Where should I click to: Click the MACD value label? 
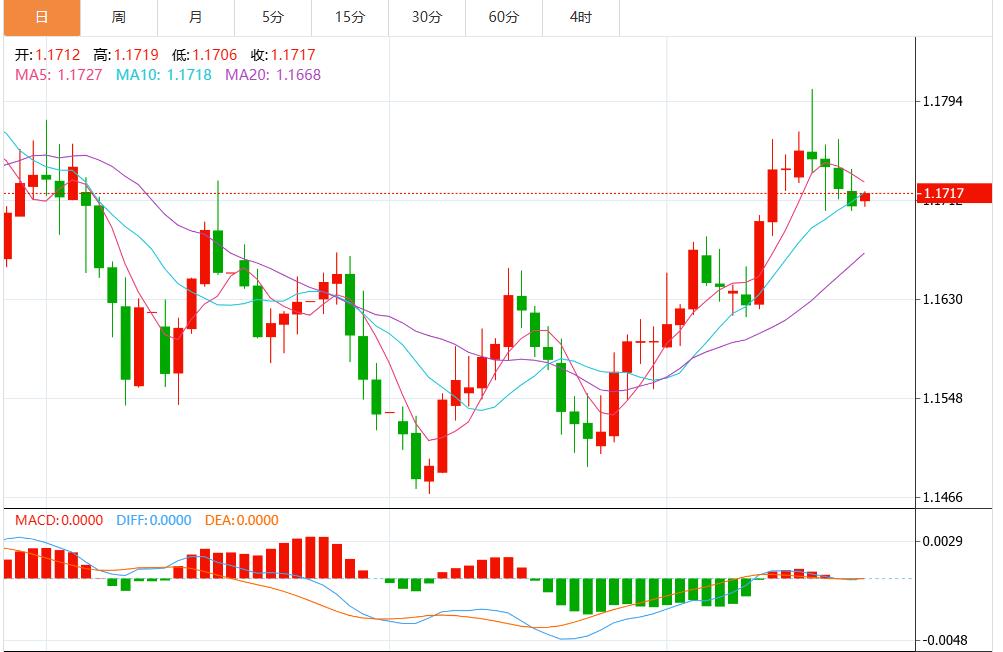pos(58,520)
